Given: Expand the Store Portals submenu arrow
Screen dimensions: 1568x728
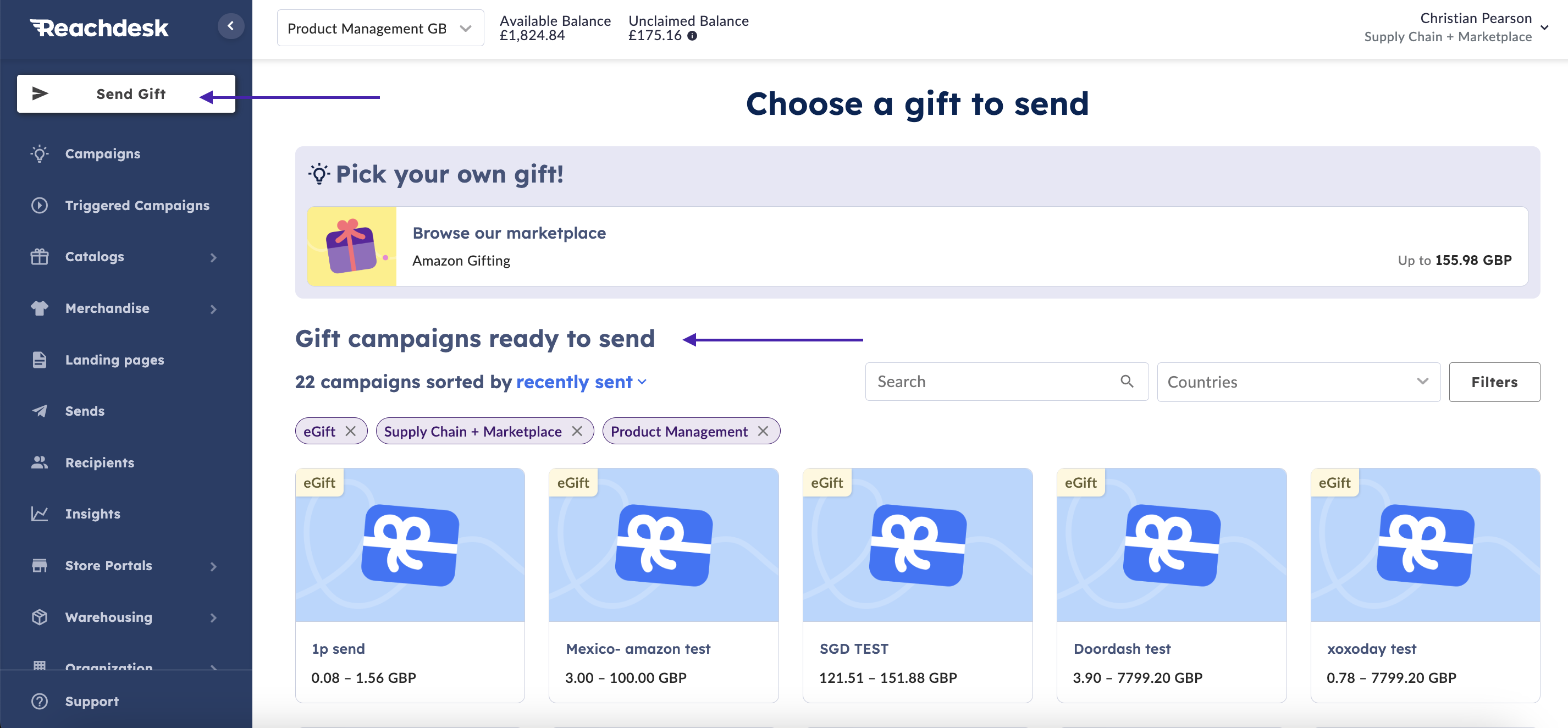Looking at the screenshot, I should [x=213, y=567].
